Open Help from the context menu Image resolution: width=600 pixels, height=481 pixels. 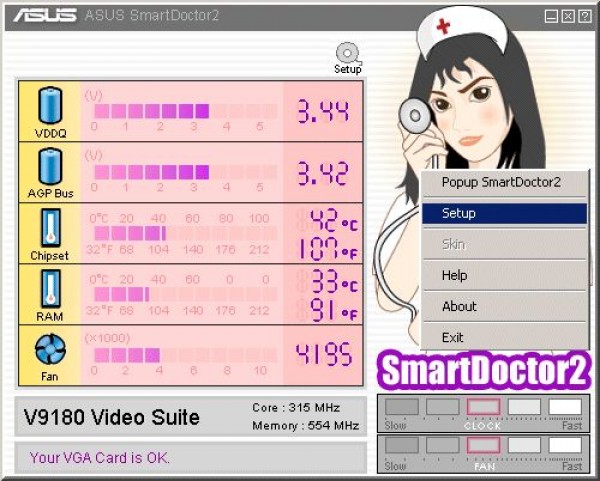click(504, 275)
